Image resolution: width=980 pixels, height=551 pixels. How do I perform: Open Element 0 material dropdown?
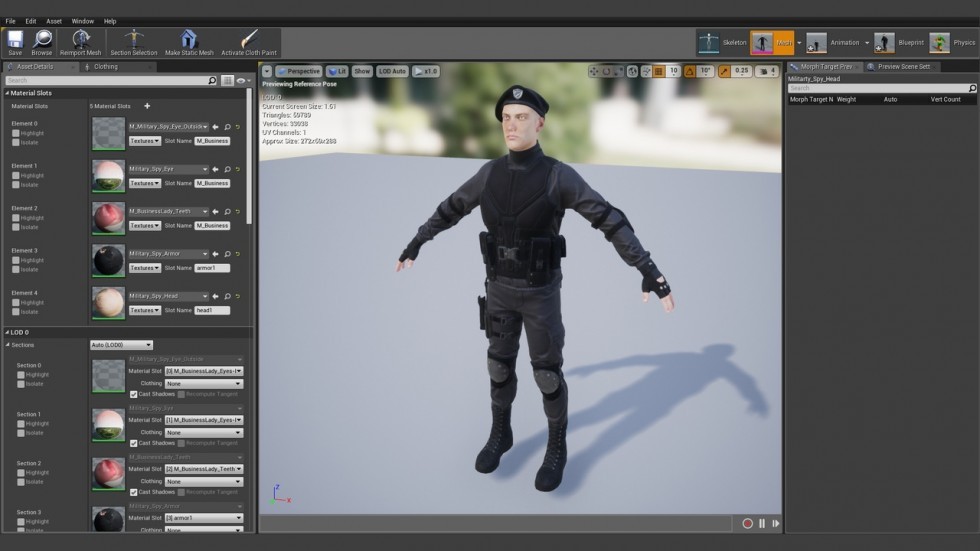click(169, 127)
